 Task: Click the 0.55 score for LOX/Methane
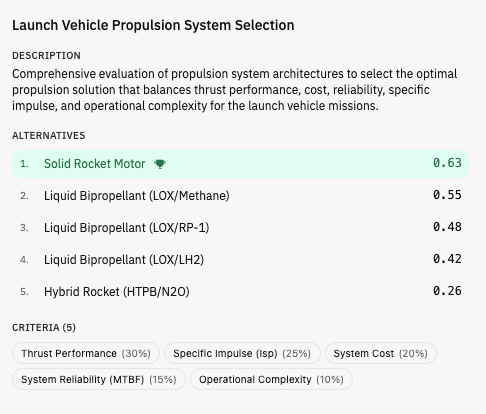tap(447, 195)
